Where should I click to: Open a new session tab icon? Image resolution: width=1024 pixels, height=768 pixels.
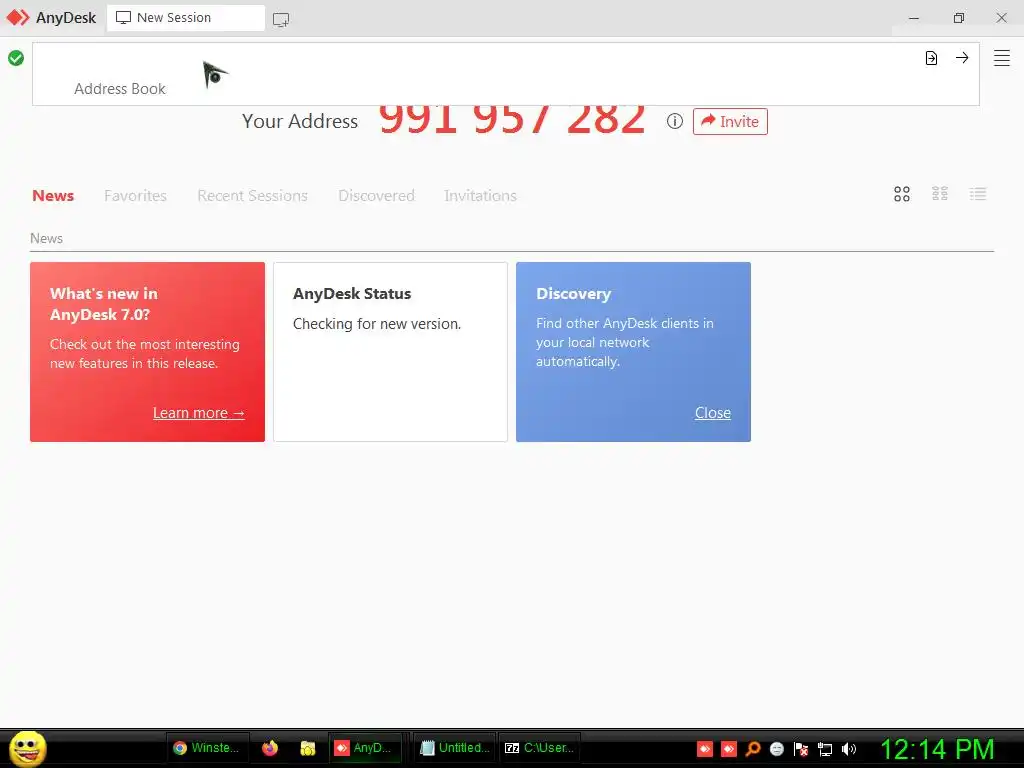point(281,20)
